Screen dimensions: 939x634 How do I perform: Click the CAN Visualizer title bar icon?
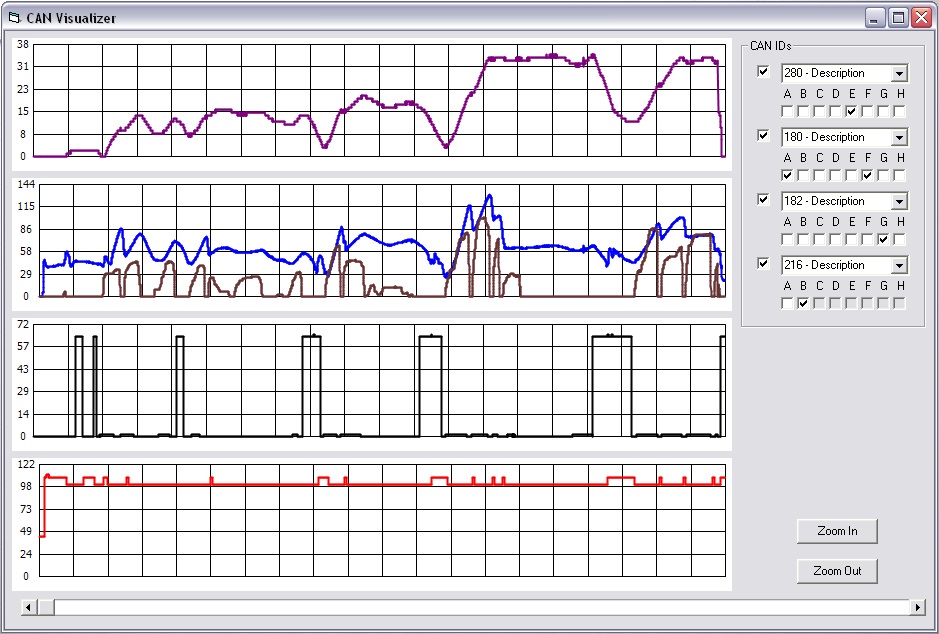[x=14, y=18]
